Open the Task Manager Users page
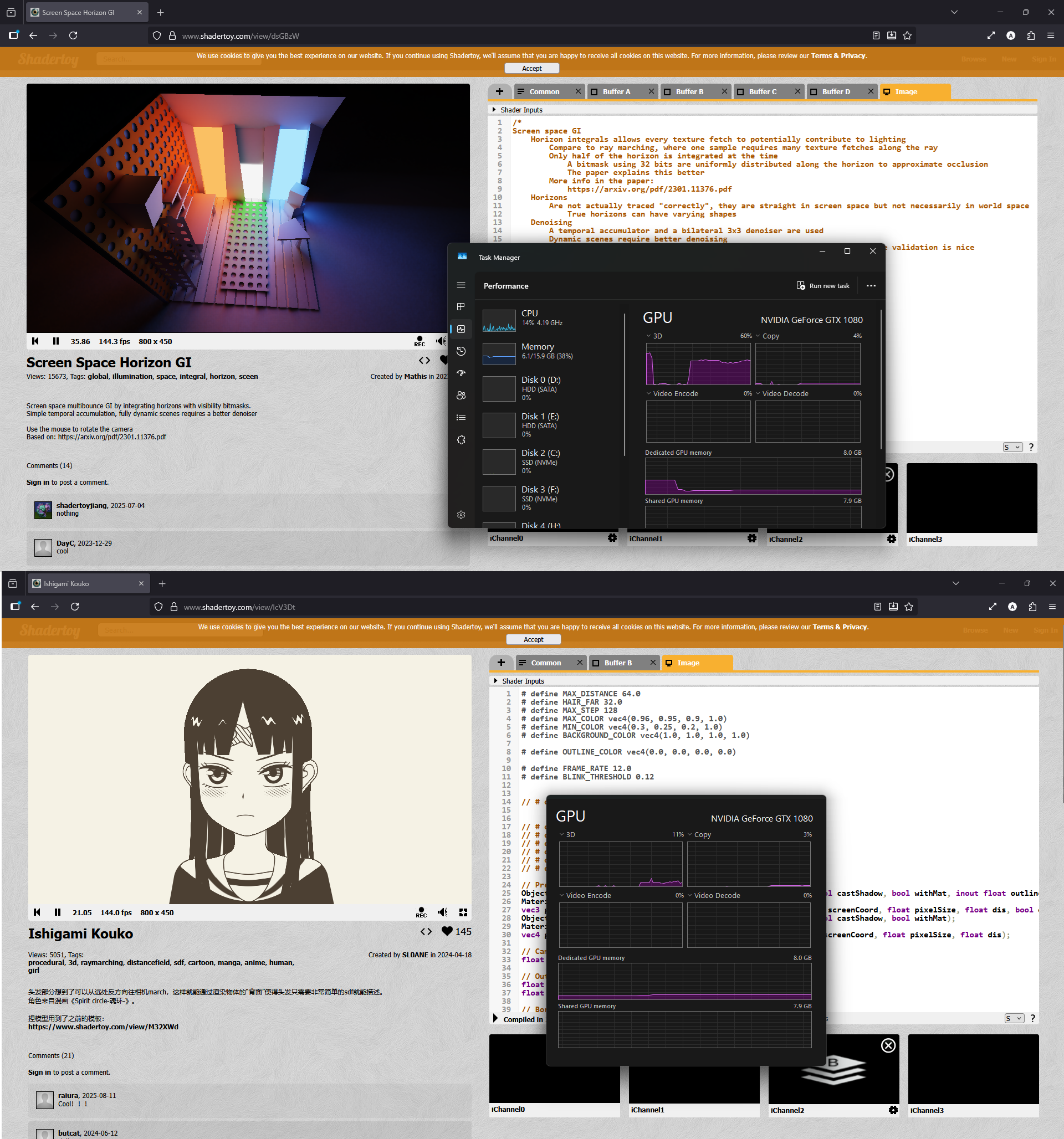This screenshot has width=1064, height=1139. click(461, 396)
